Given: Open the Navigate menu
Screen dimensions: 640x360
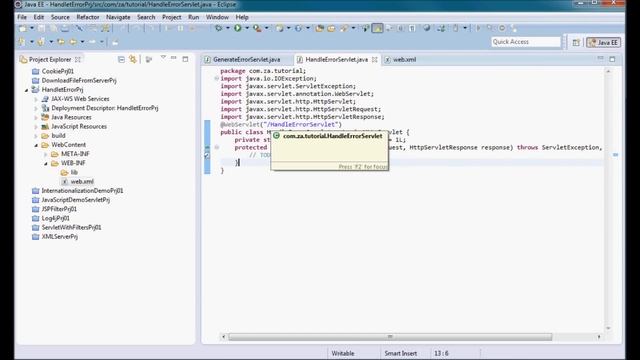Looking at the screenshot, I should click(118, 17).
